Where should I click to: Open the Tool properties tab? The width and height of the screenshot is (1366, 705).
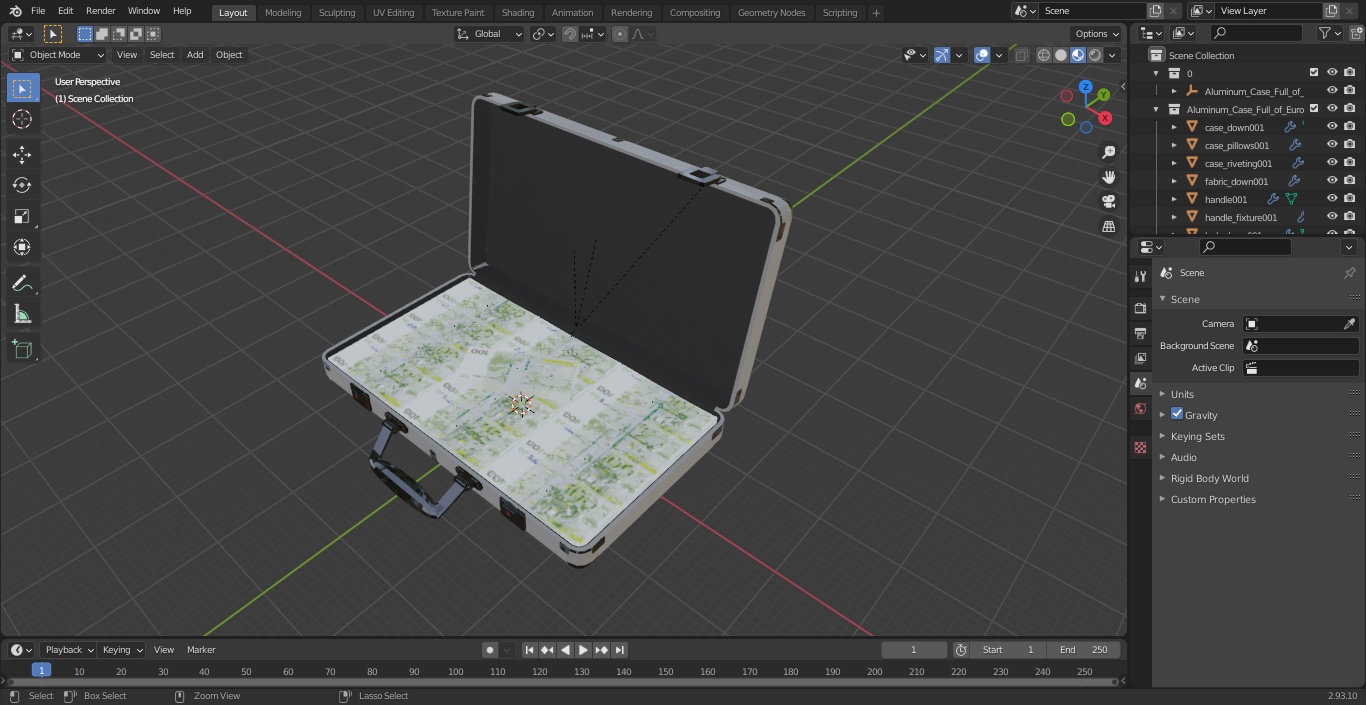1140,277
